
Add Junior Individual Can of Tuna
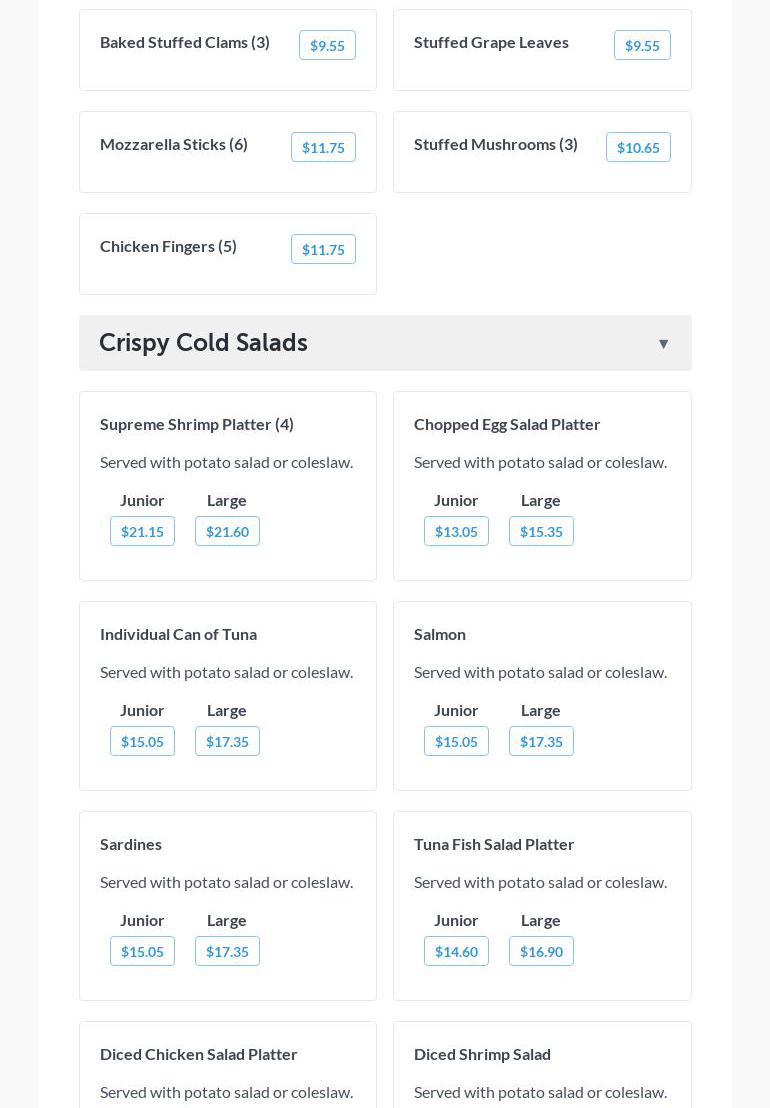142,742
